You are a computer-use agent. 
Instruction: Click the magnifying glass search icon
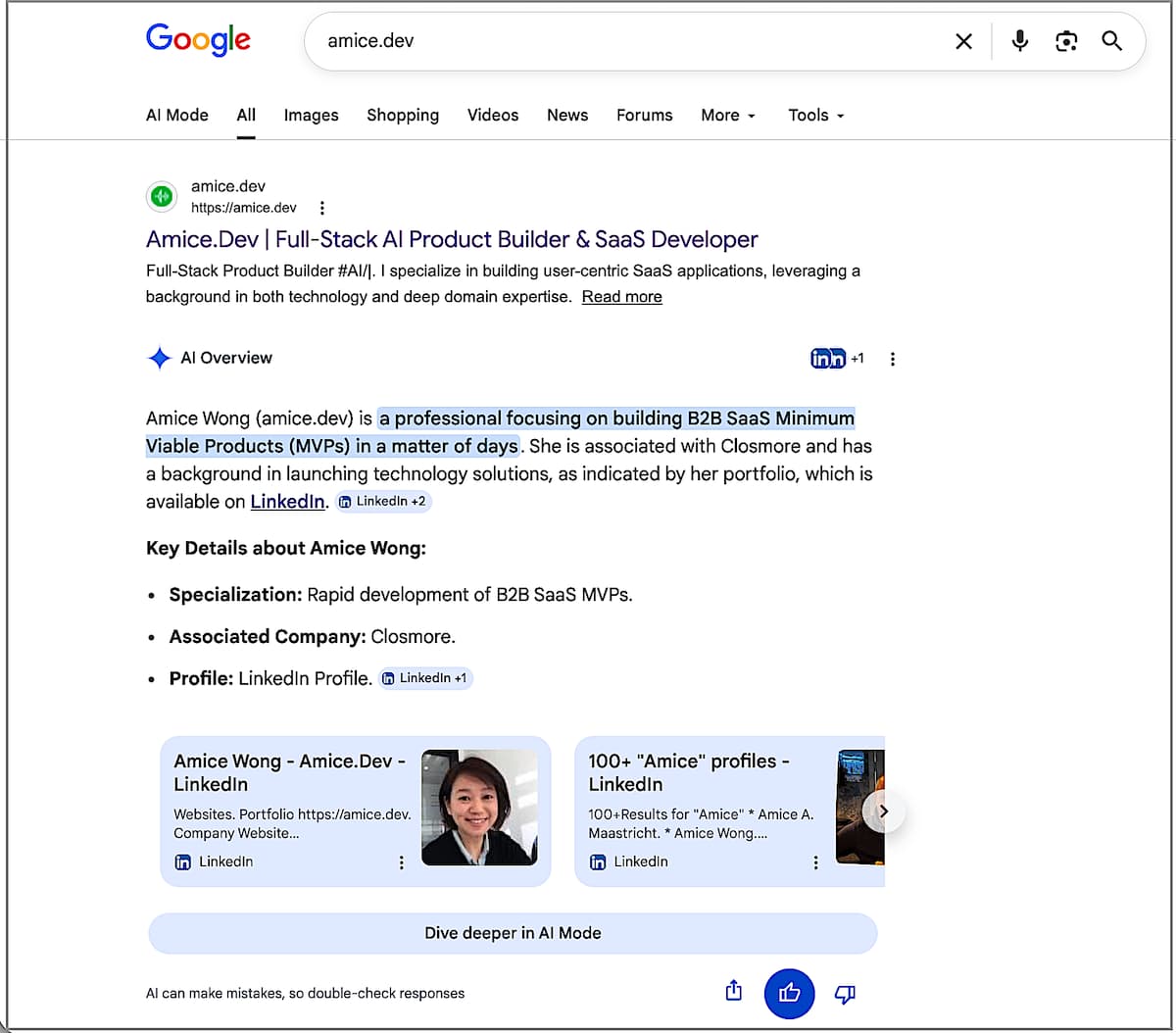(x=1111, y=41)
